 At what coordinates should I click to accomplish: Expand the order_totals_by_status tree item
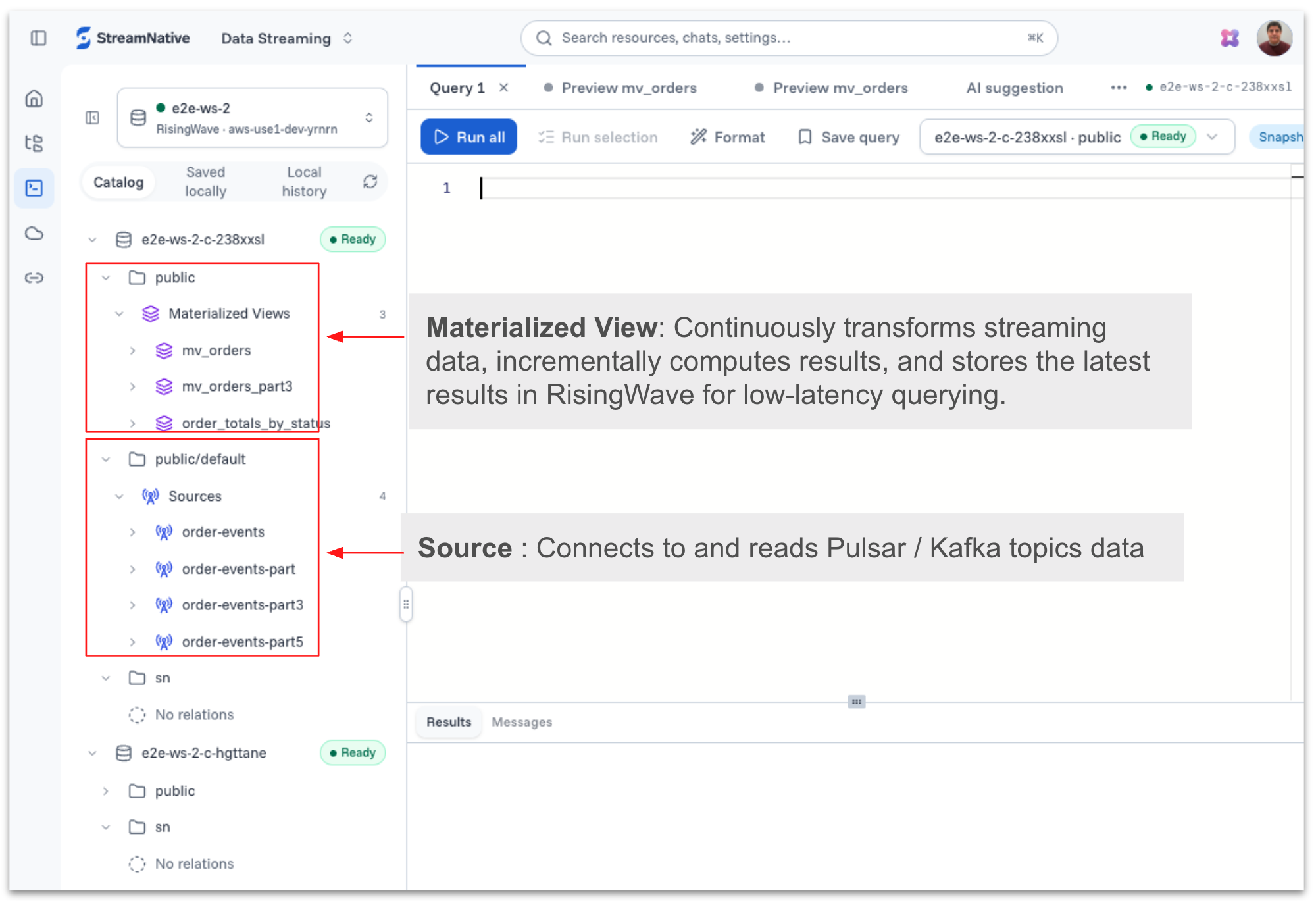(x=133, y=423)
